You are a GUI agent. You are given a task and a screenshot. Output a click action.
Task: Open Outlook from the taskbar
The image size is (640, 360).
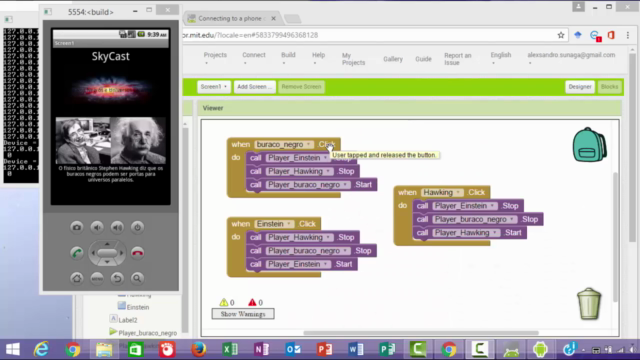tap(293, 349)
